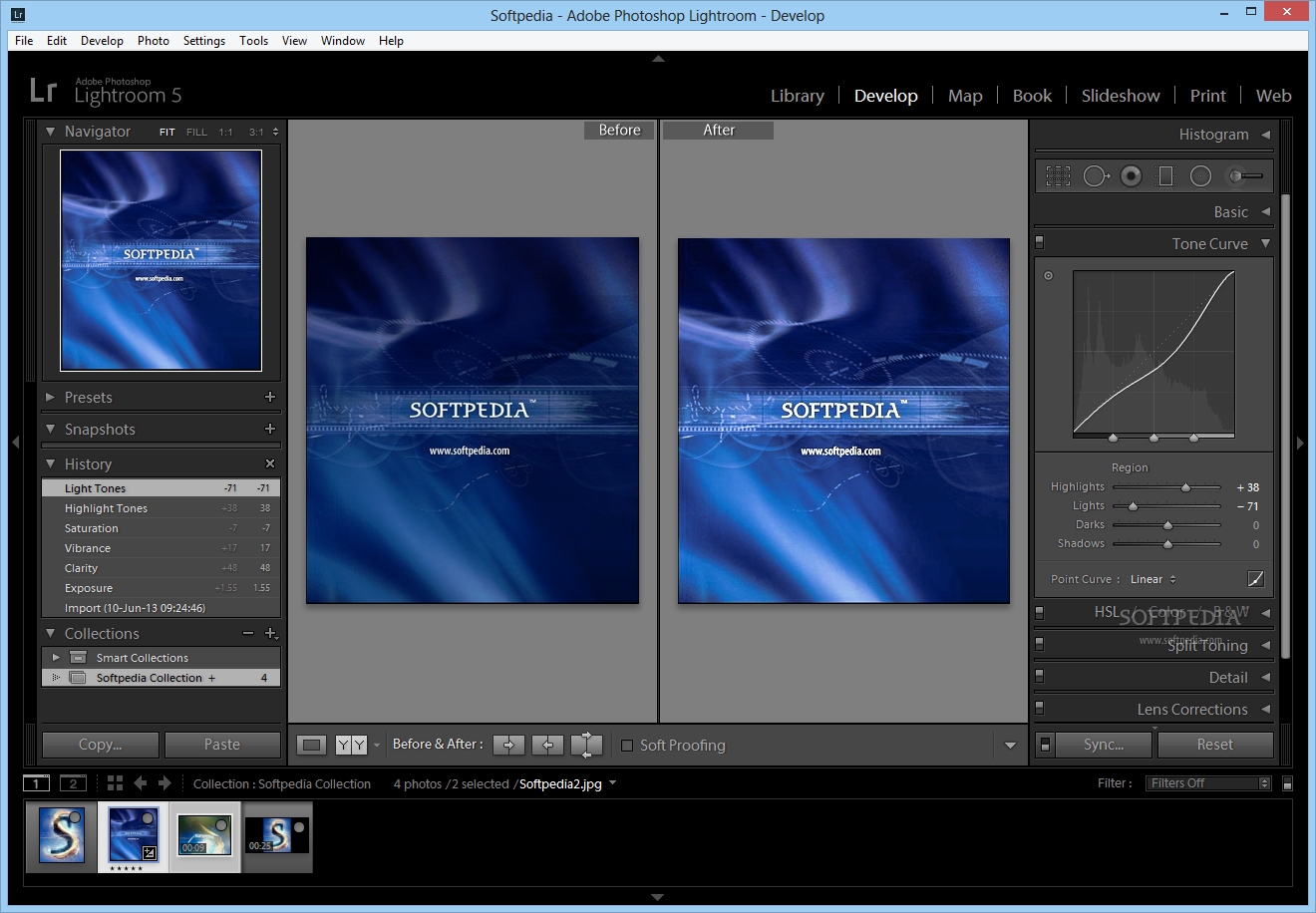1316x913 pixels.
Task: Set navigator zoom to FILL
Action: pyautogui.click(x=196, y=132)
